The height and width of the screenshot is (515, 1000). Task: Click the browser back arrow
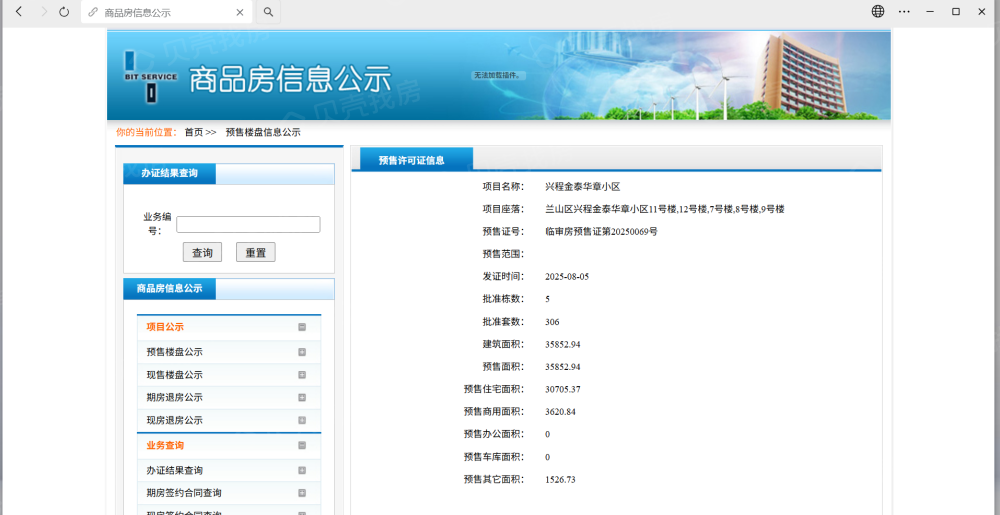point(18,11)
